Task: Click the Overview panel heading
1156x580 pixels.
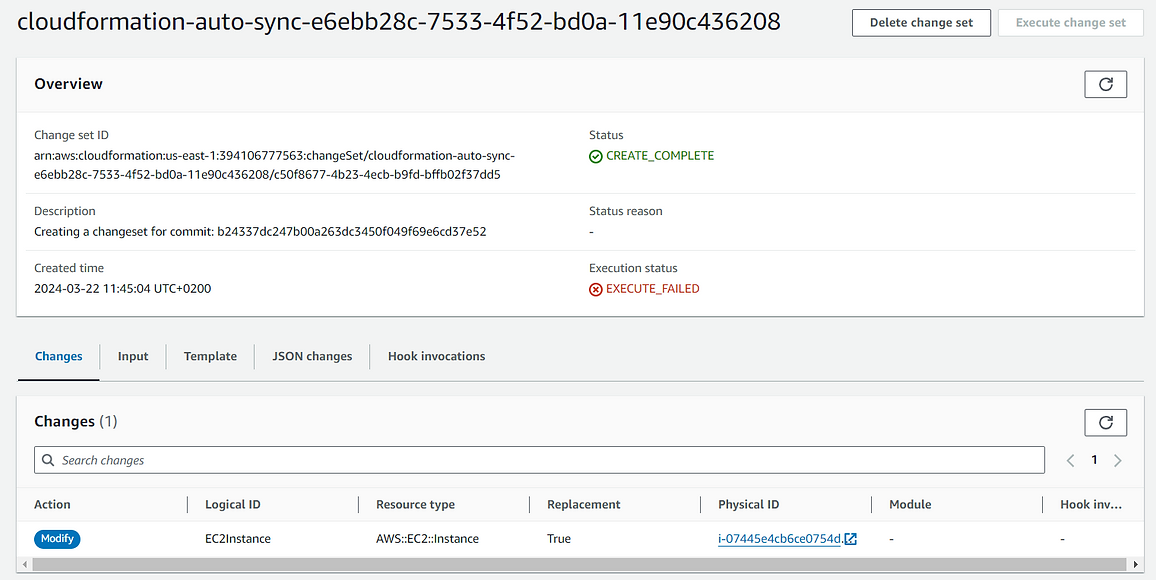Action: (x=69, y=84)
